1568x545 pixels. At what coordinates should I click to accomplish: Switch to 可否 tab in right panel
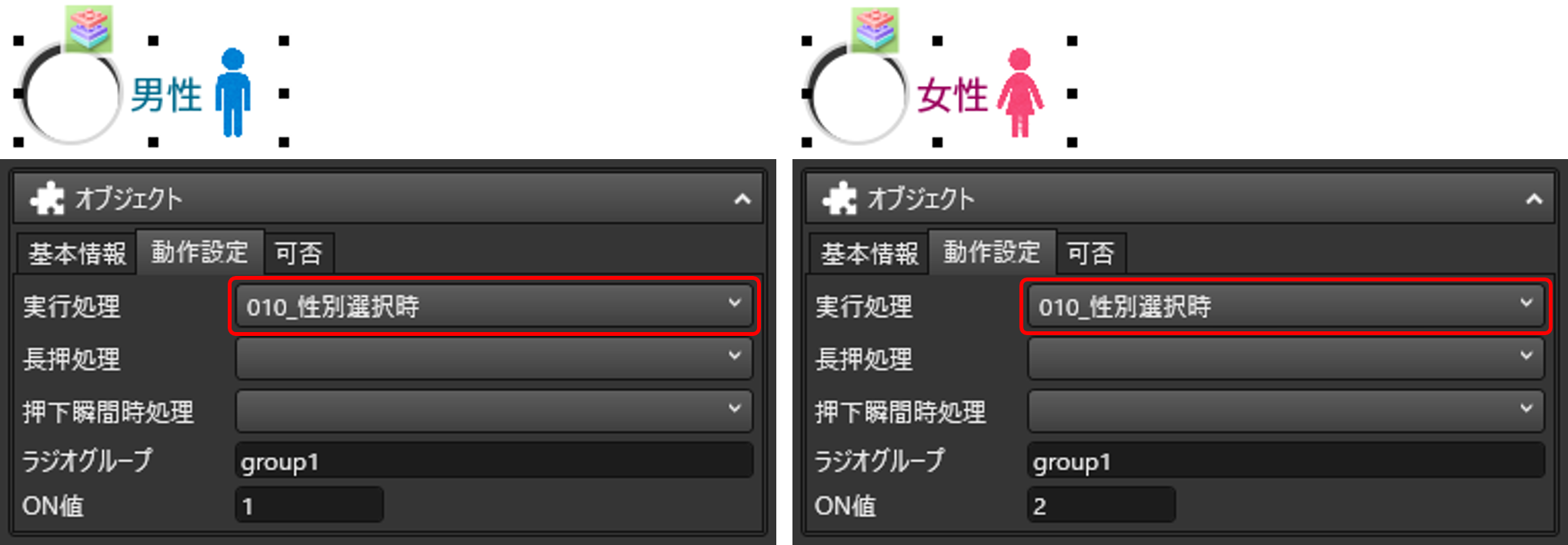1091,254
